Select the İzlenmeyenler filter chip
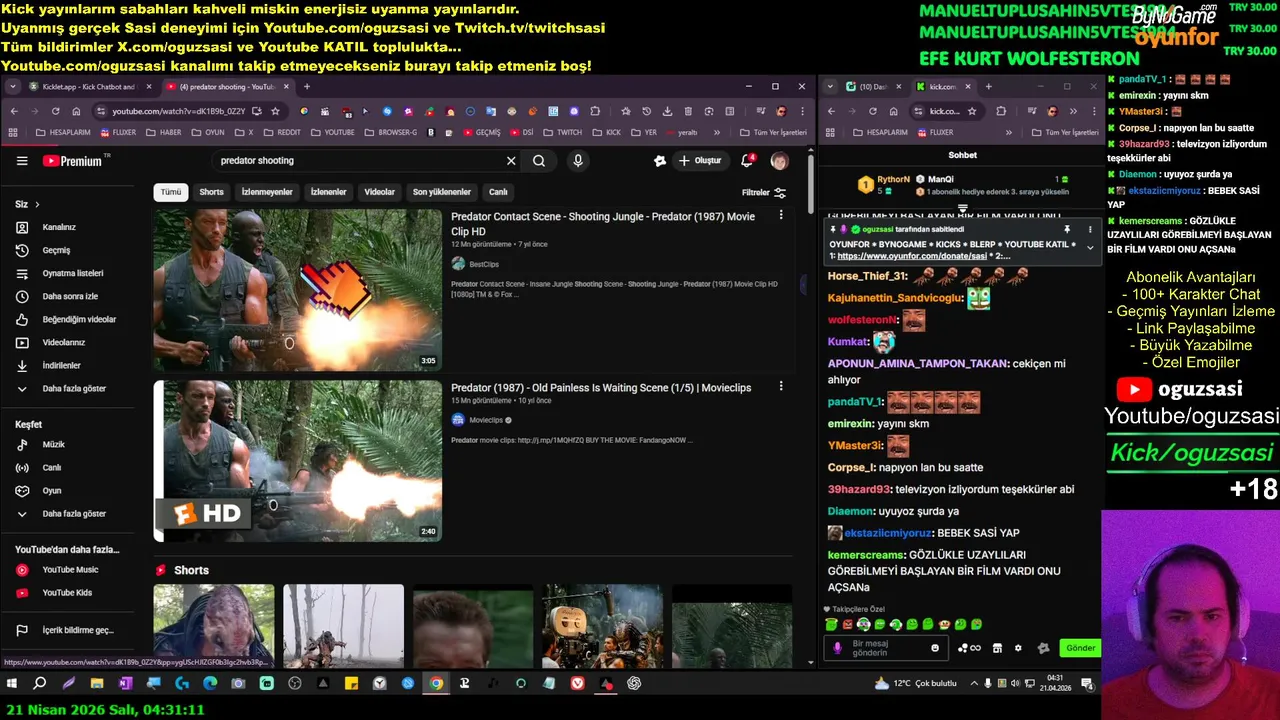This screenshot has height=720, width=1280. 267,192
